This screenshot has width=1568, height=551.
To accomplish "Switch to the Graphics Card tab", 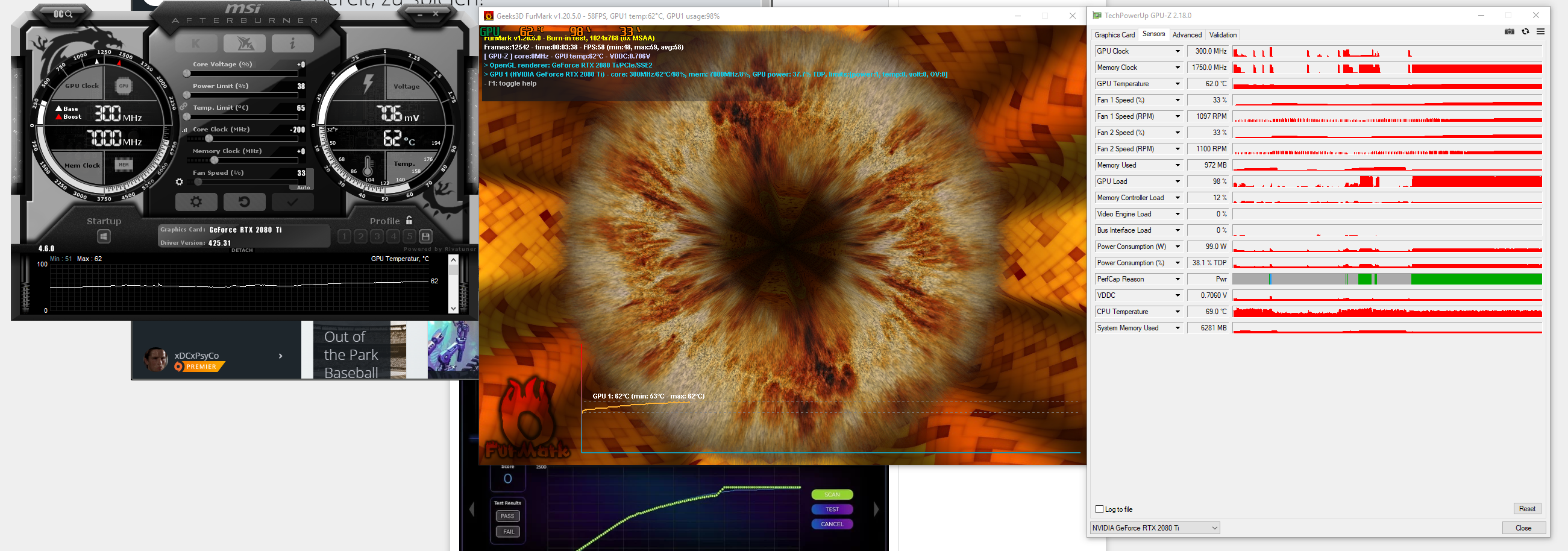I will coord(1114,35).
